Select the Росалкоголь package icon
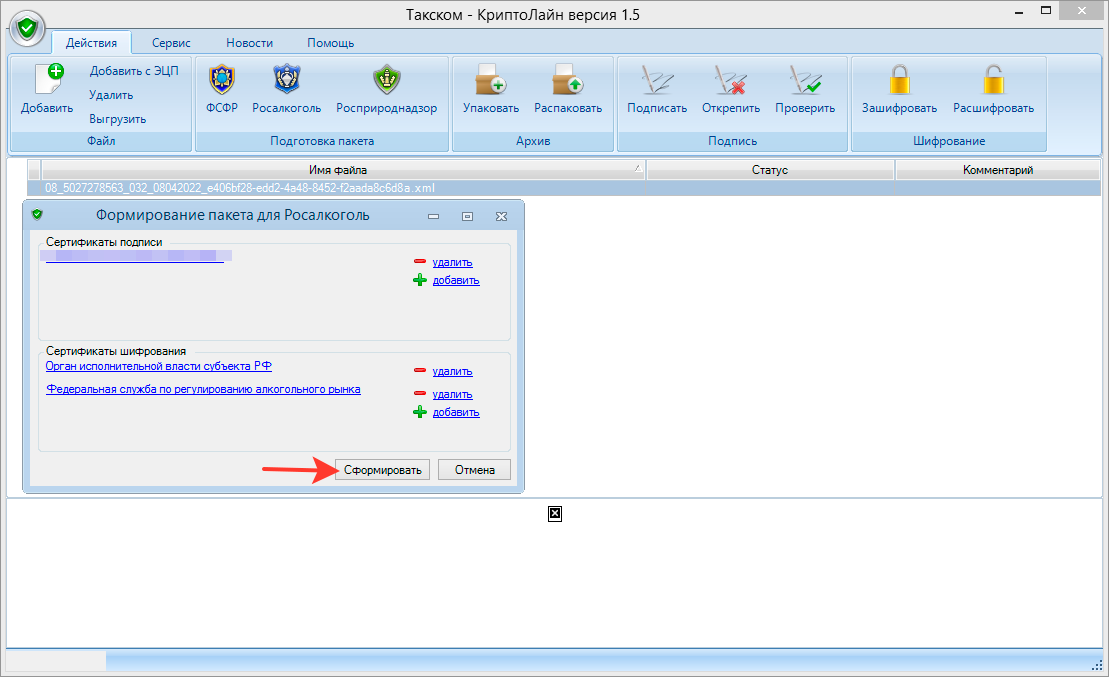The image size is (1109, 677). click(x=286, y=79)
